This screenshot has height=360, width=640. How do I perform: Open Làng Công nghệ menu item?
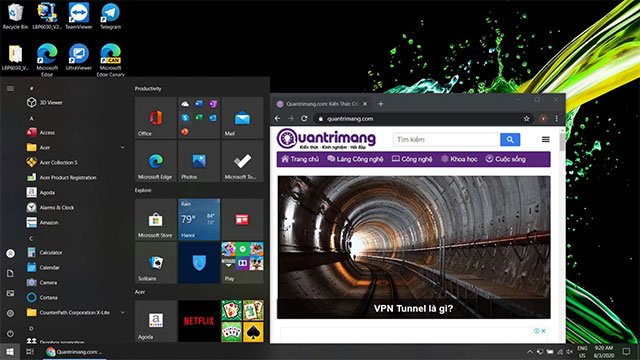coord(356,159)
